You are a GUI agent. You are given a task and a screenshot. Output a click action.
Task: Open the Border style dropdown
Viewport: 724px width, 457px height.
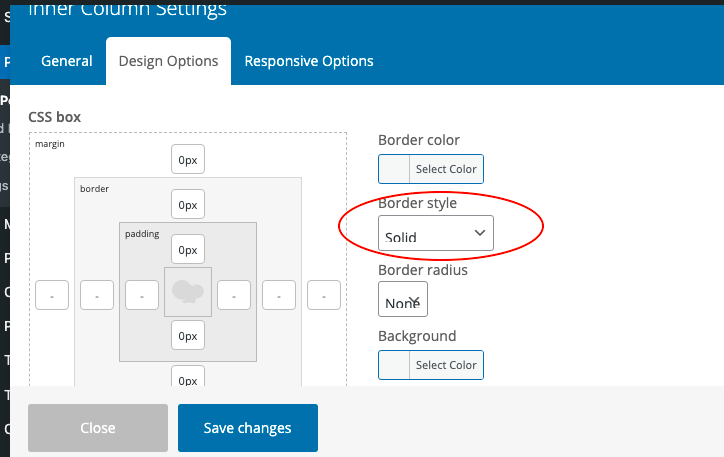[x=435, y=233]
